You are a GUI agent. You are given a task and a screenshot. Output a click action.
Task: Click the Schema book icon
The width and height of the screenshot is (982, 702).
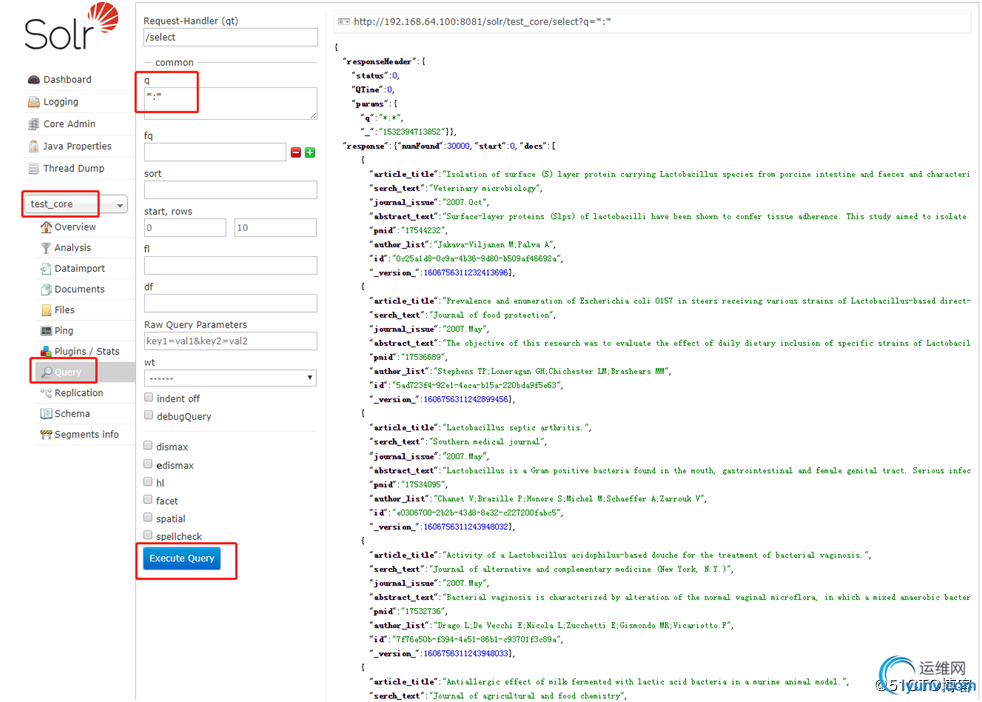click(x=46, y=413)
